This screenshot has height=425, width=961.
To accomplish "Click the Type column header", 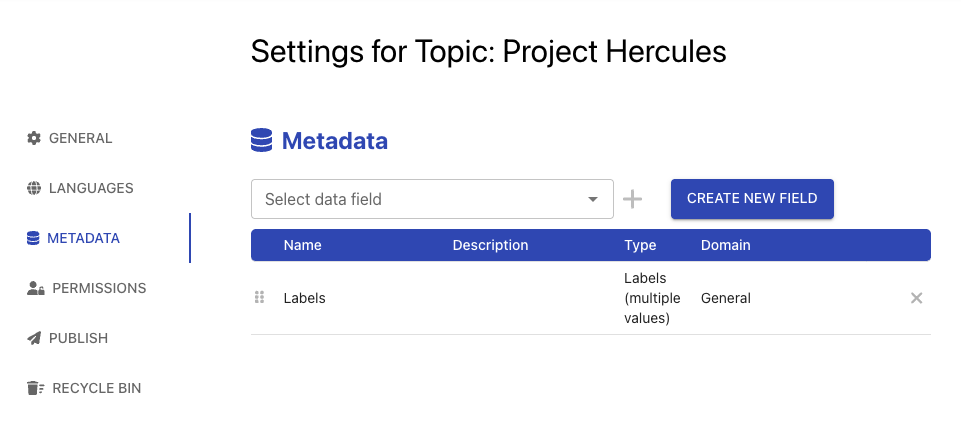I will (640, 245).
